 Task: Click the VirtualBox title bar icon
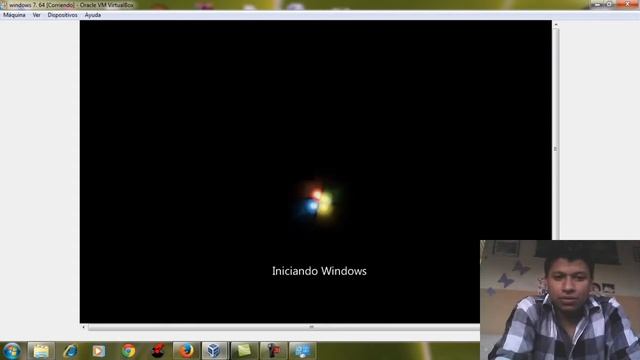(4, 5)
